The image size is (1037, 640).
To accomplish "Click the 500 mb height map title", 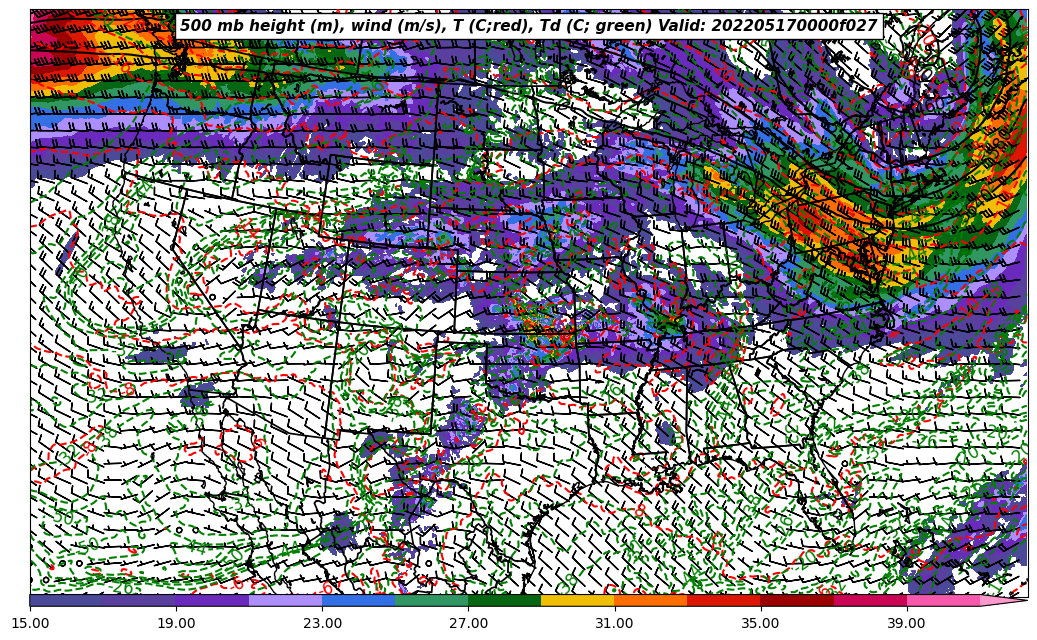I will (x=528, y=26).
